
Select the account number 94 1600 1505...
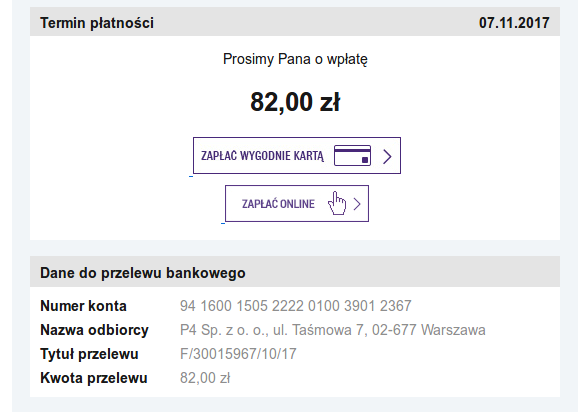pos(296,306)
